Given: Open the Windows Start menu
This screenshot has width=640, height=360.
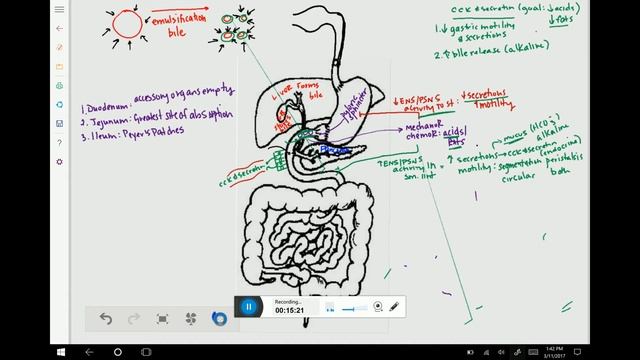Looking at the screenshot, I should (61, 352).
